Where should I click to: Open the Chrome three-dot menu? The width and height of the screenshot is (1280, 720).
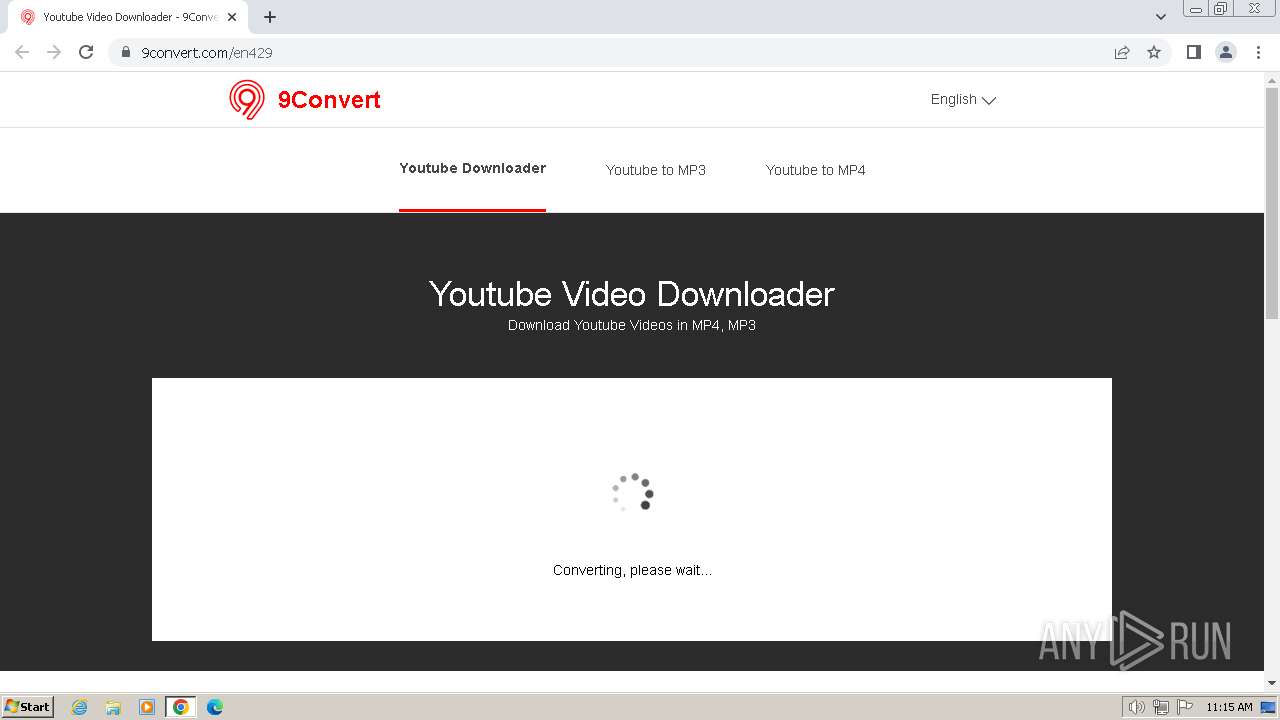[x=1258, y=52]
